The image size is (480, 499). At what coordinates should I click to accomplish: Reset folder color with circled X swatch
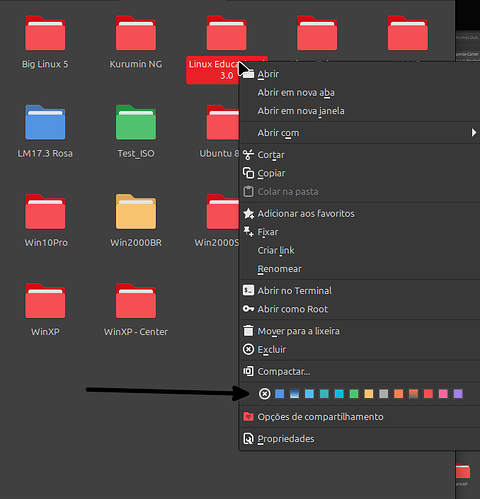[265, 394]
